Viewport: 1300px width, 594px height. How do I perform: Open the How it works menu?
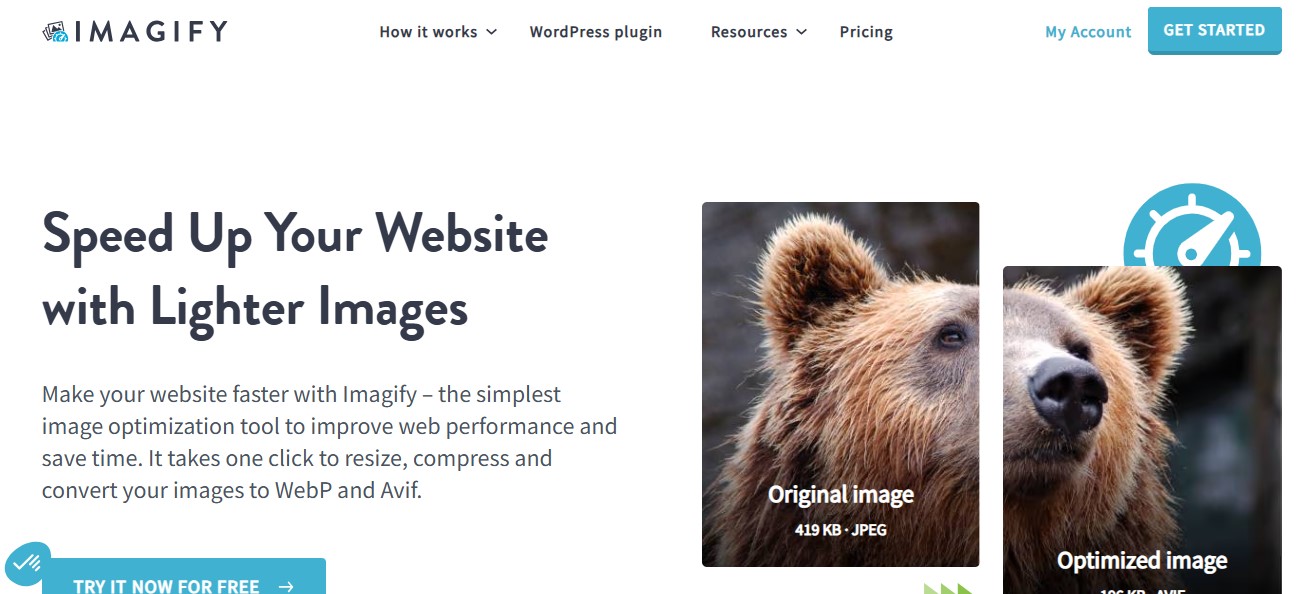(x=438, y=32)
